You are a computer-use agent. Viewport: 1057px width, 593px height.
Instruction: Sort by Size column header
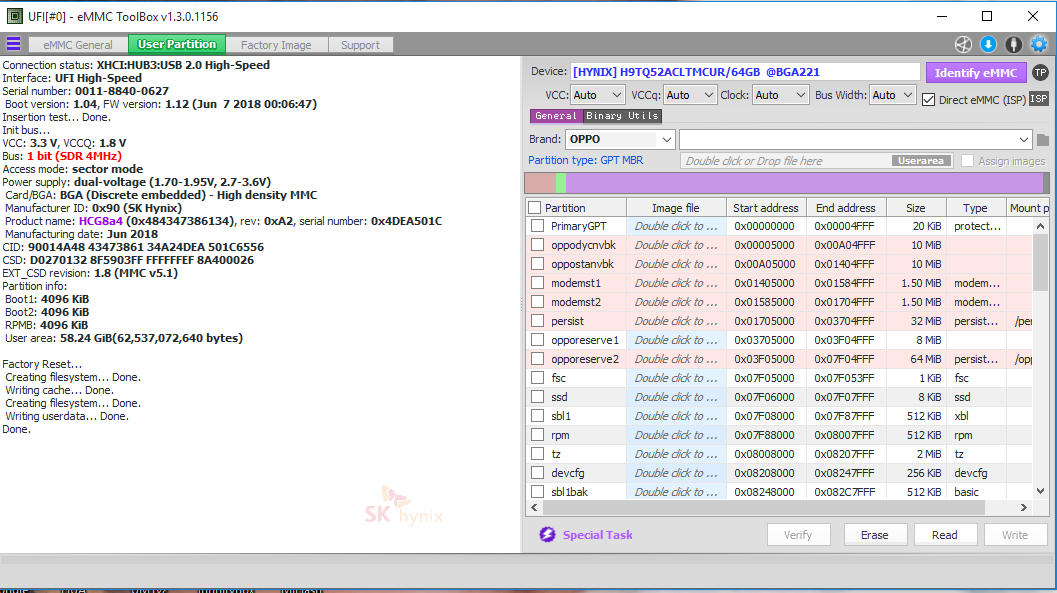[915, 208]
